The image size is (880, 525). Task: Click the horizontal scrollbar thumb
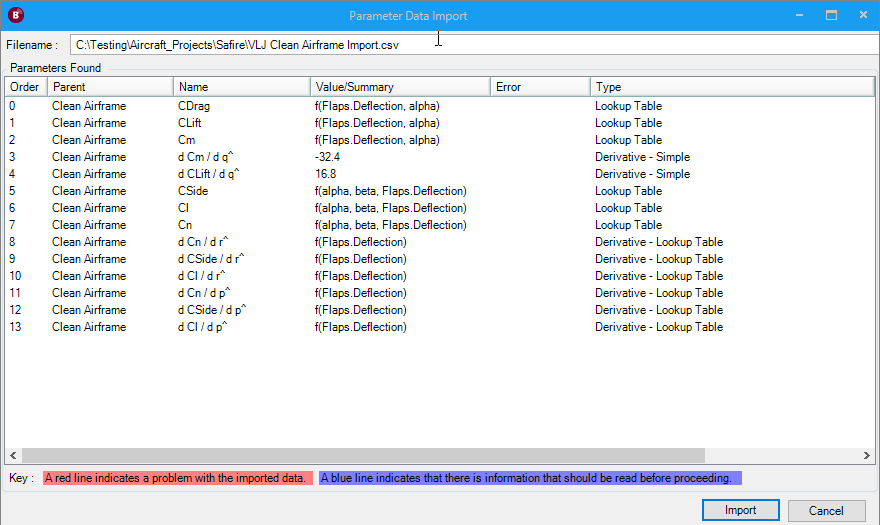363,455
